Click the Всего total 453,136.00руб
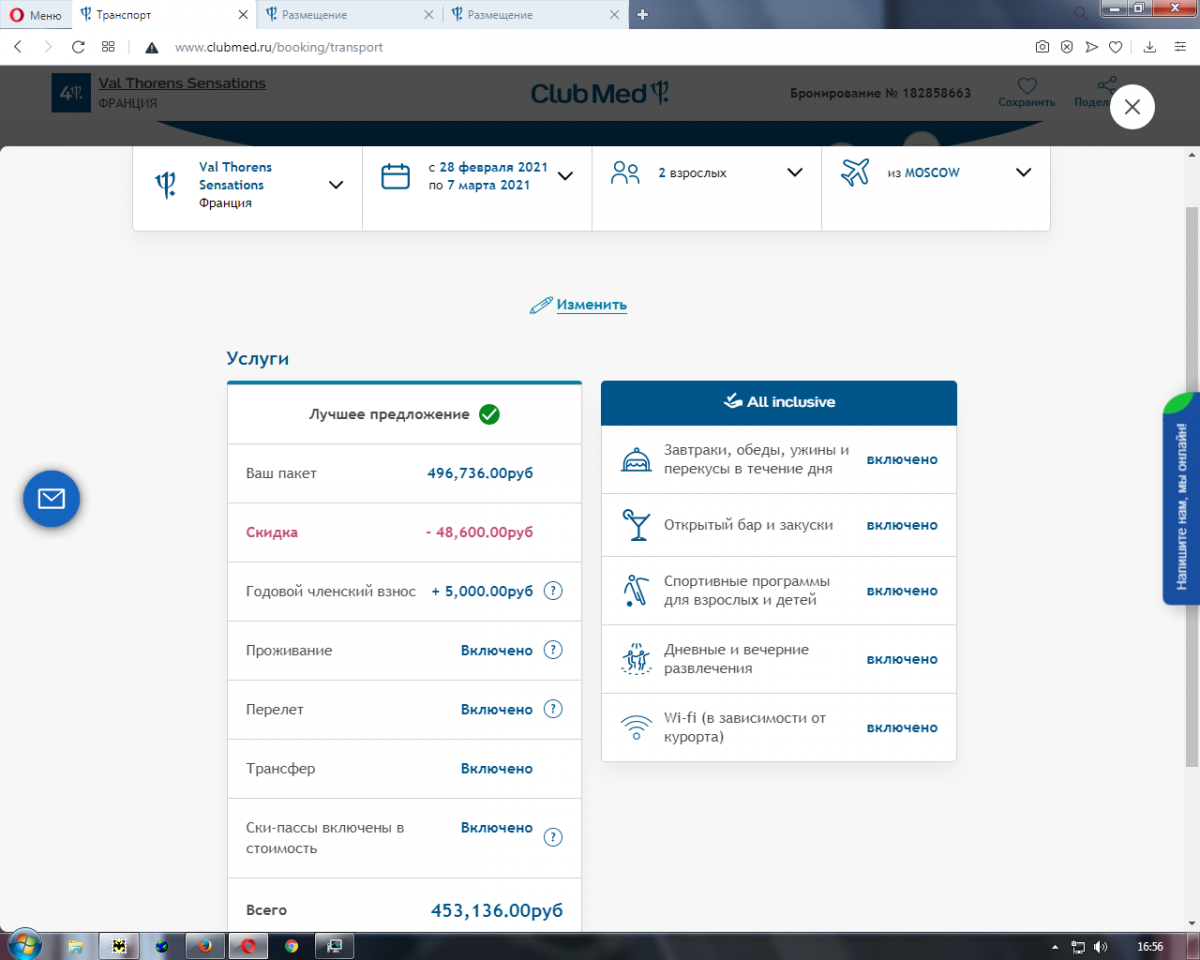The image size is (1200, 960). coord(497,911)
